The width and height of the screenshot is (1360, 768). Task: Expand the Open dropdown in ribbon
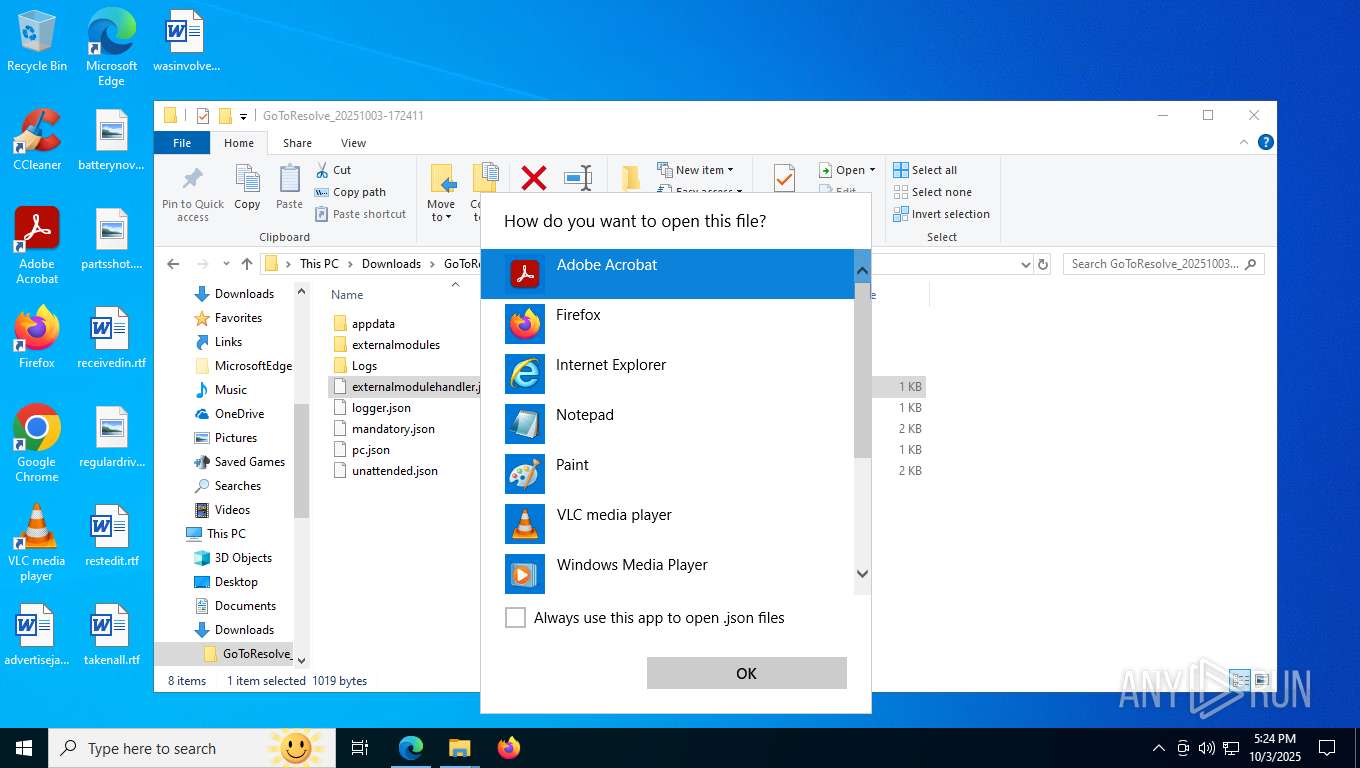(847, 170)
